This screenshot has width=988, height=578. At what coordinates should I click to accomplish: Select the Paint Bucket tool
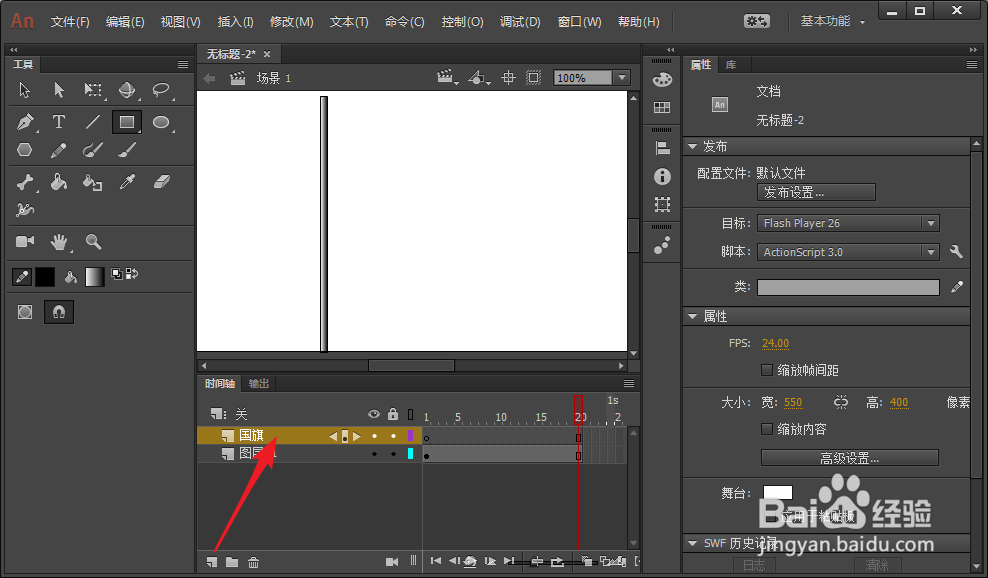(x=59, y=182)
